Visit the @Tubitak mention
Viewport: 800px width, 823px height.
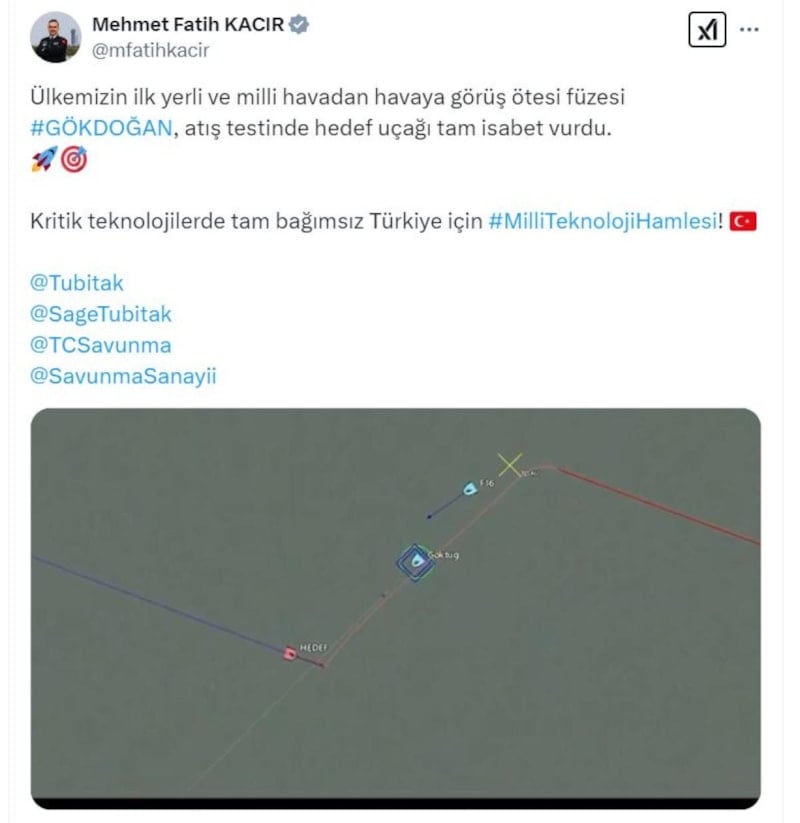coord(77,283)
